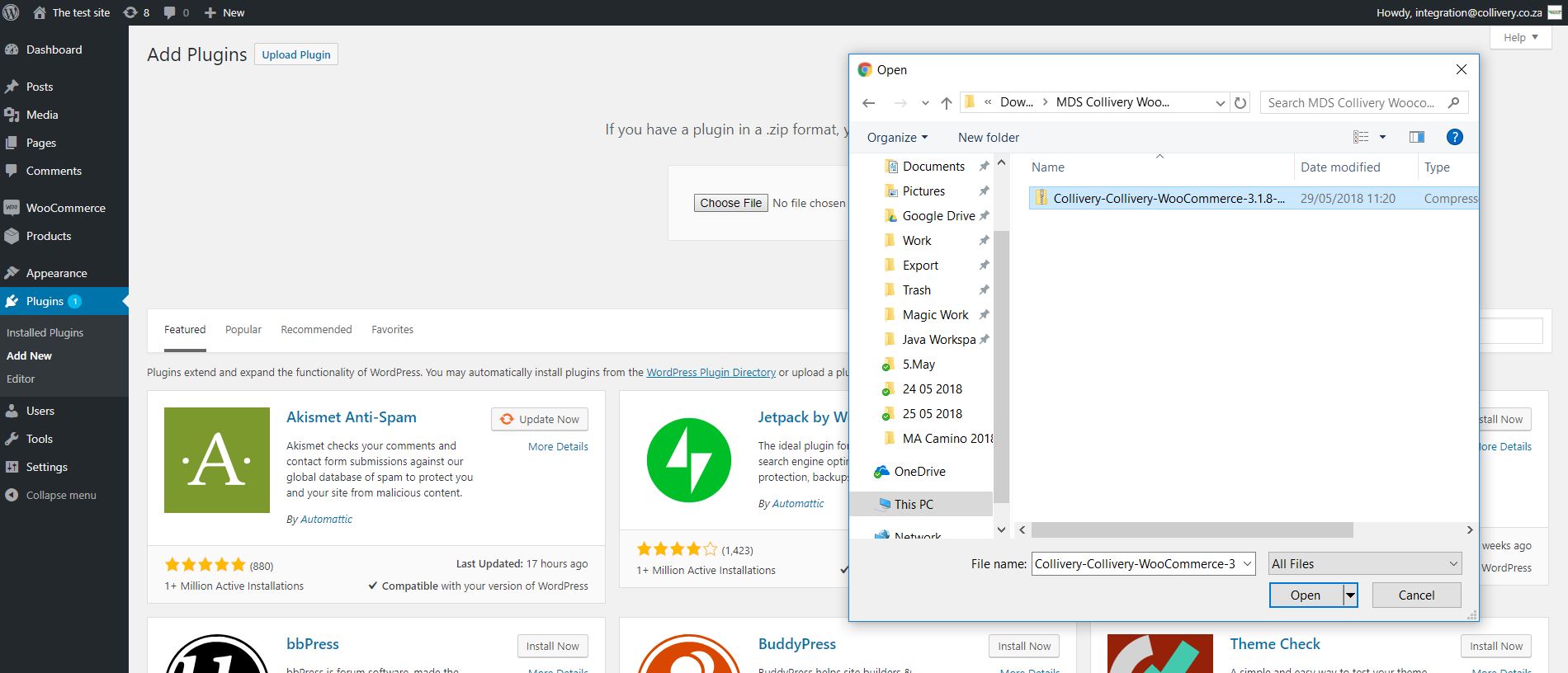1568x673 pixels.
Task: Open the WooCommerce menu in sidebar
Action: [65, 208]
